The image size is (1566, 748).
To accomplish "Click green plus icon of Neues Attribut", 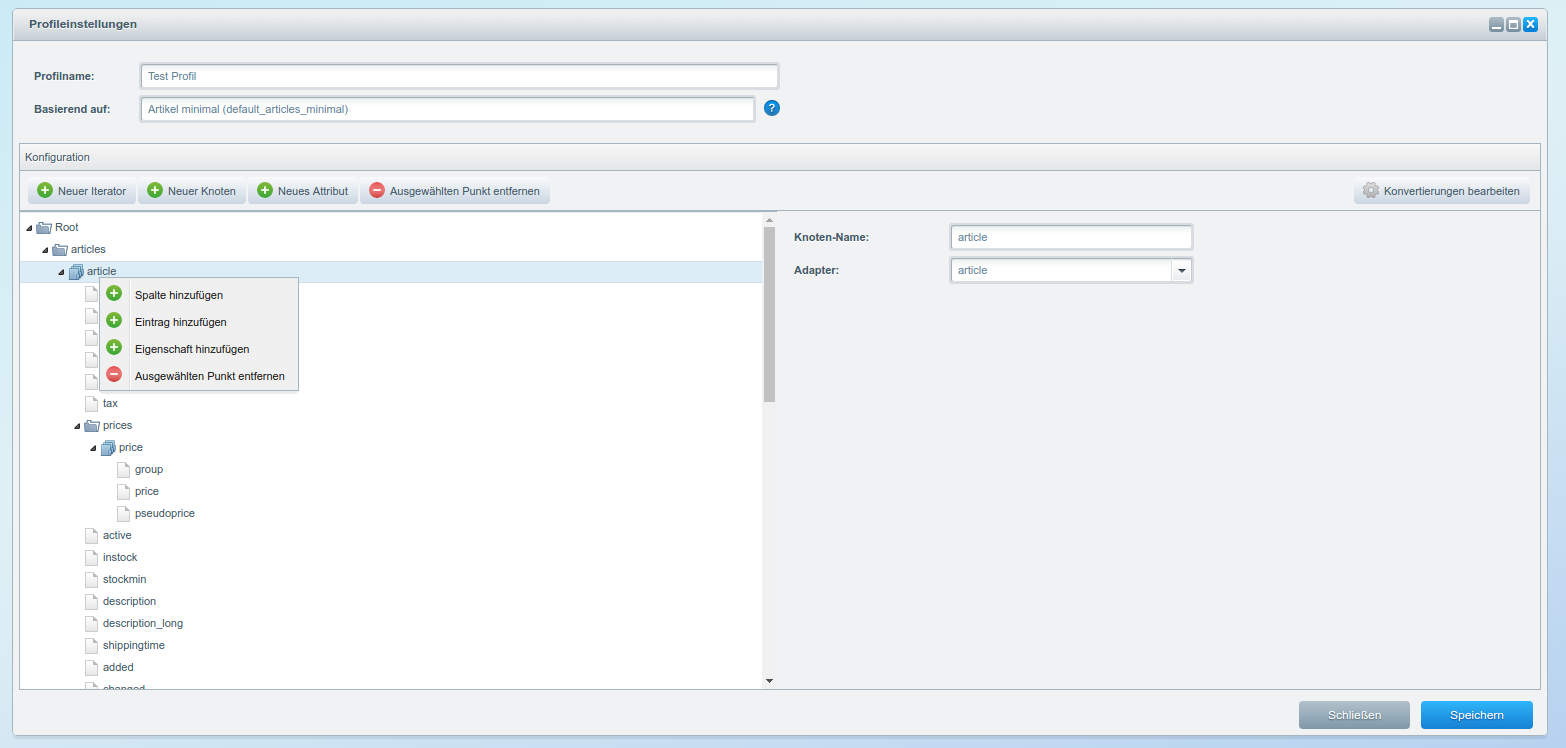I will coord(265,190).
